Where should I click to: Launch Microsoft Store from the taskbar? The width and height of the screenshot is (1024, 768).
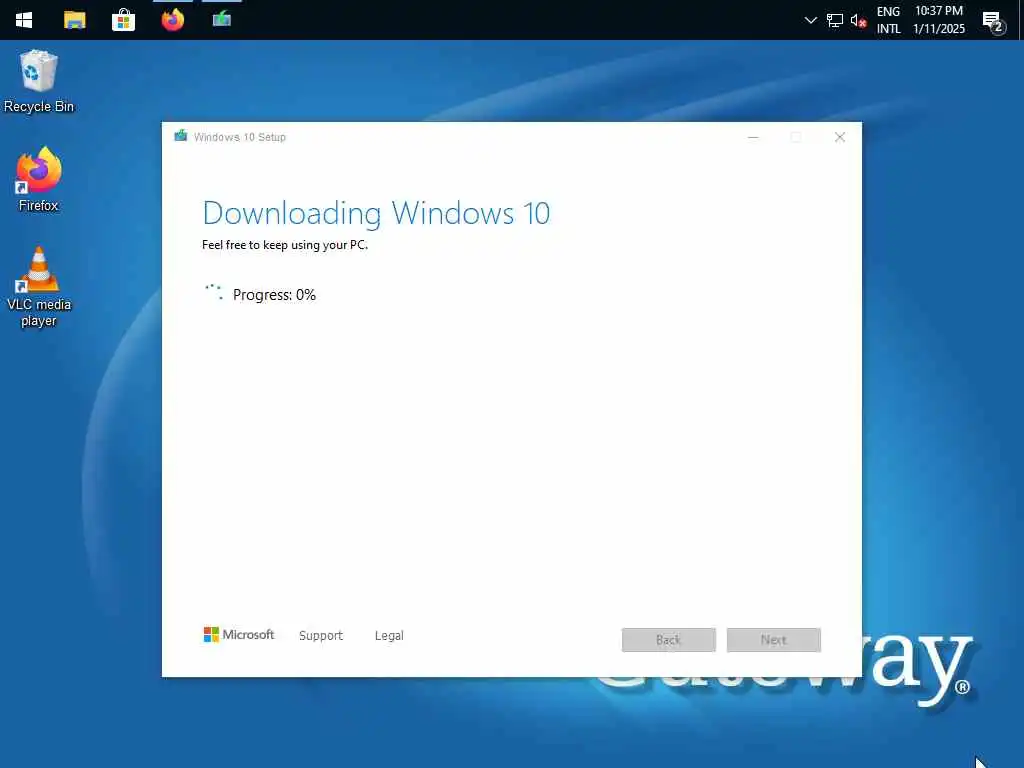123,20
